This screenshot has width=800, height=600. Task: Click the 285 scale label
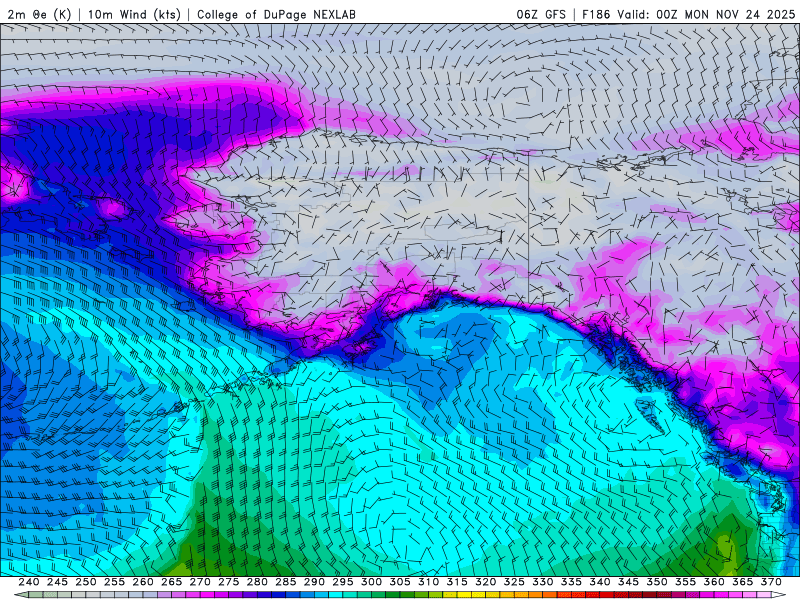click(x=286, y=582)
